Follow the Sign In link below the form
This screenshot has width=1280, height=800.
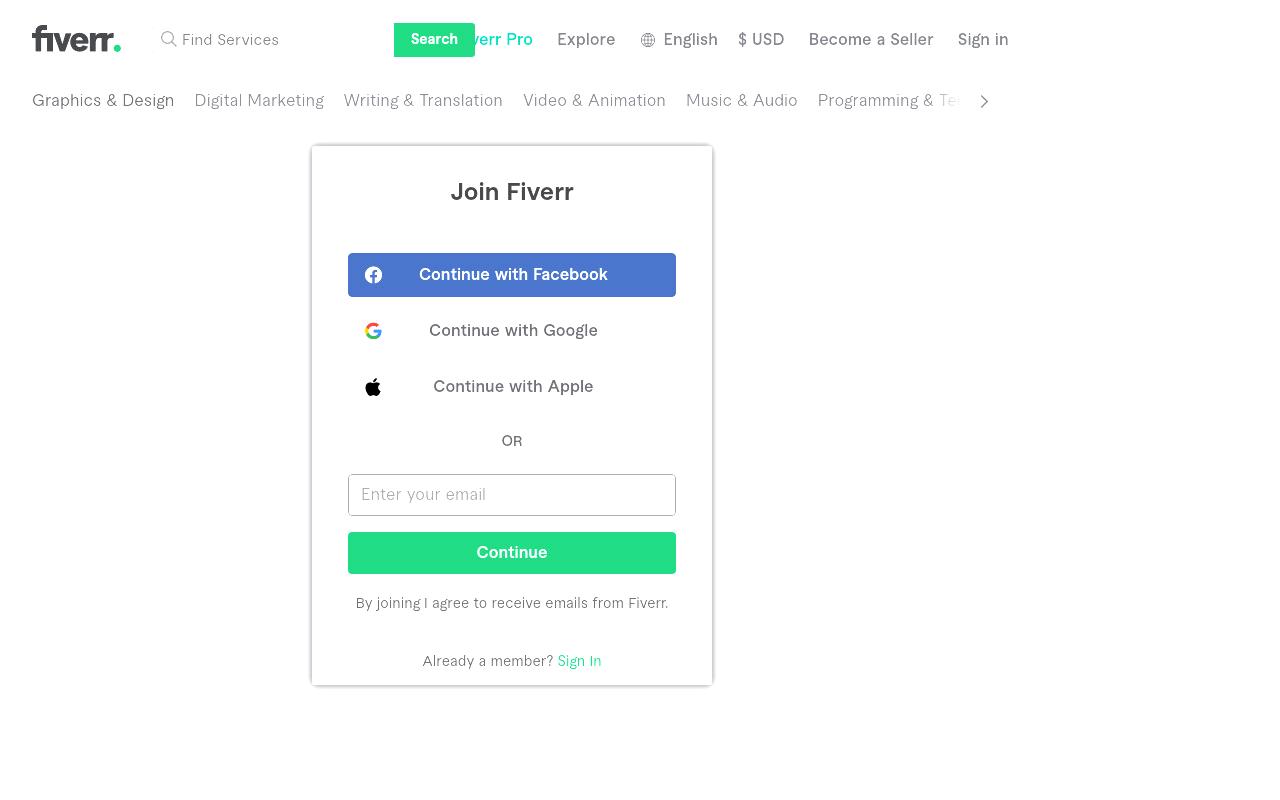[579, 661]
